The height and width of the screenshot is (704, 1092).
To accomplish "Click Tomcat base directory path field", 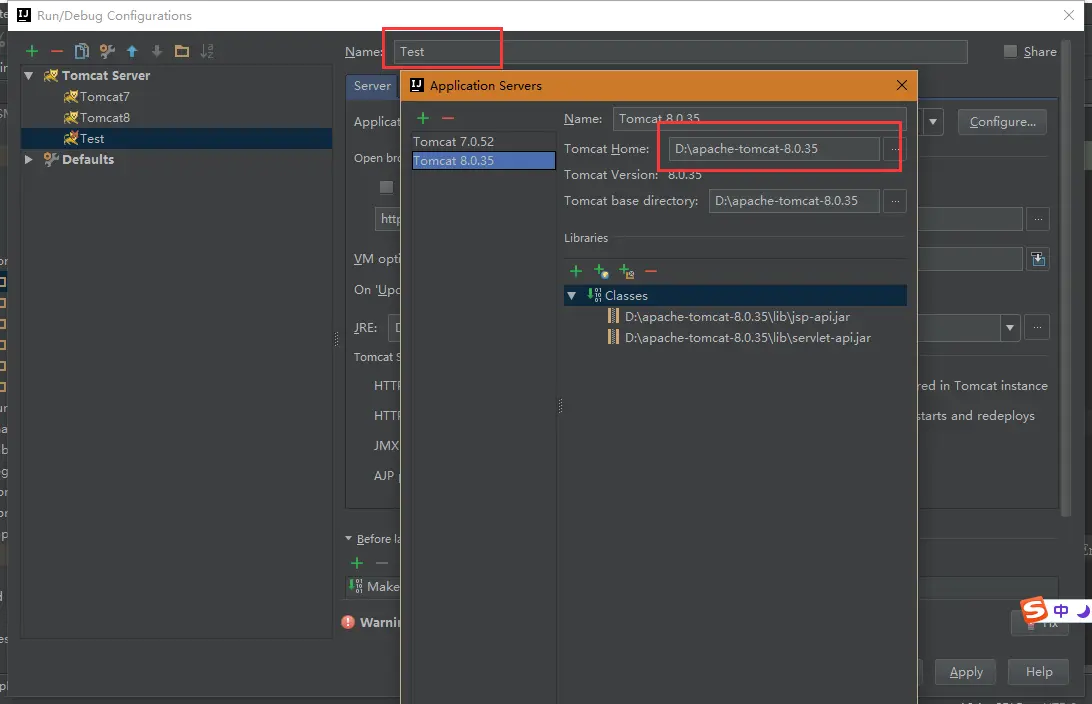I will click(794, 201).
